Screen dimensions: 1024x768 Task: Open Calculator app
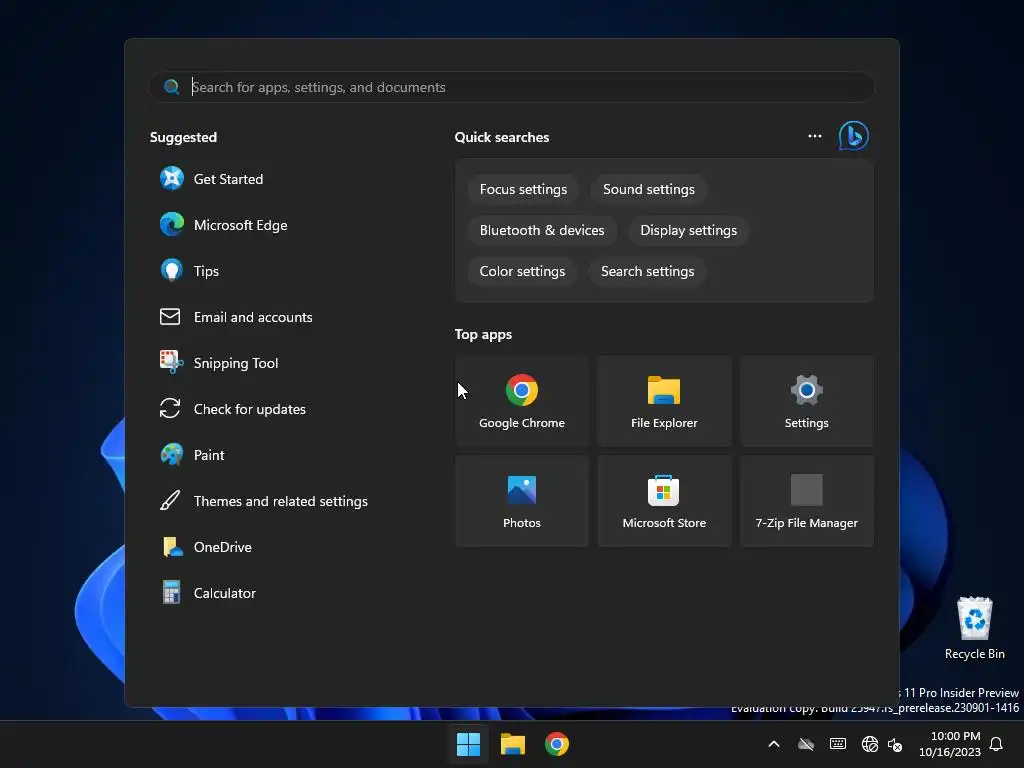pos(208,593)
